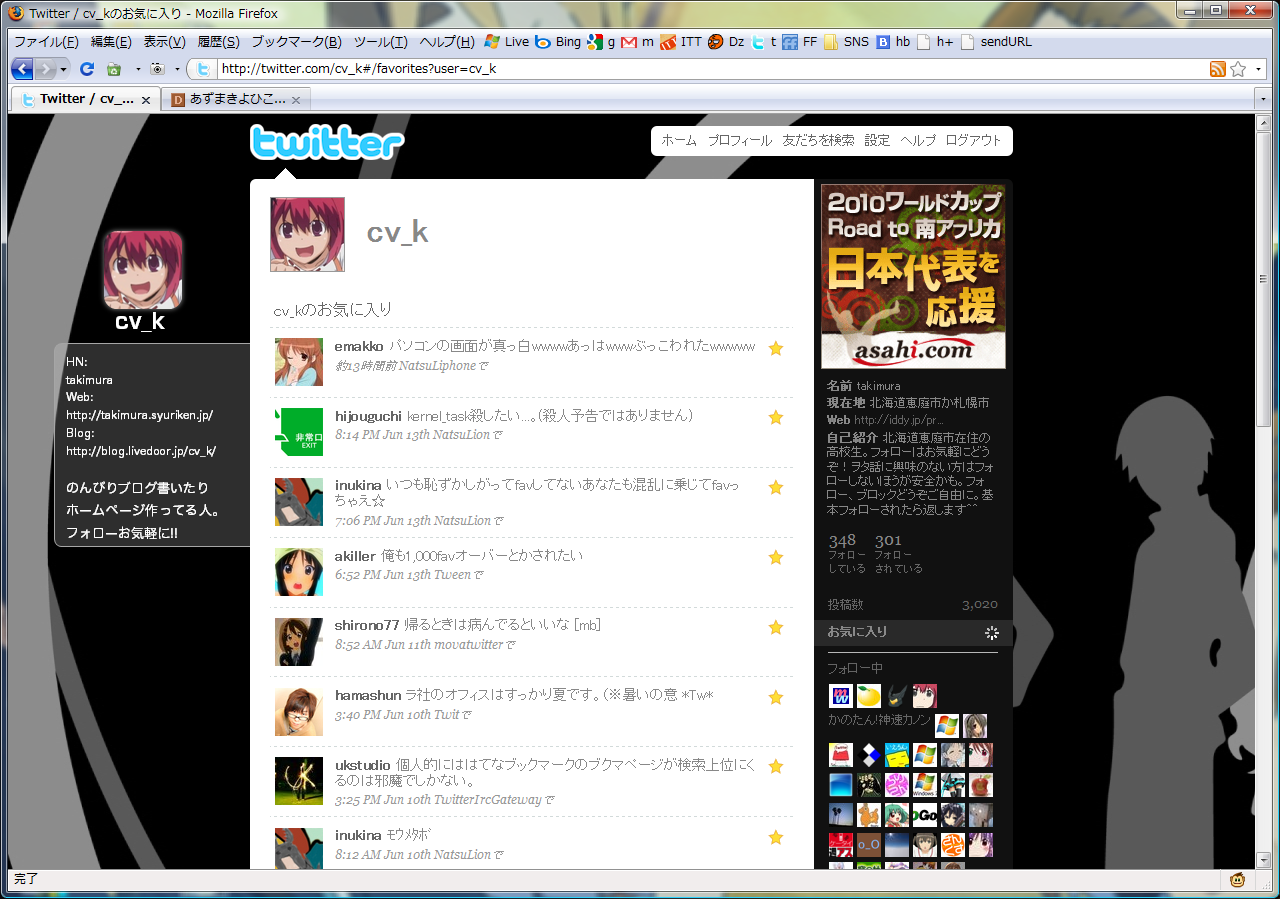The height and width of the screenshot is (899, 1280).
Task: Reload the page with the refresh icon
Action: pyautogui.click(x=87, y=69)
